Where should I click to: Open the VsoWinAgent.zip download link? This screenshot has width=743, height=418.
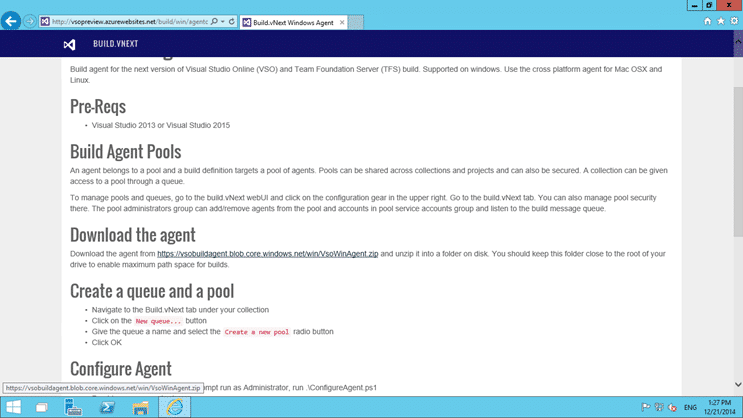pos(268,254)
